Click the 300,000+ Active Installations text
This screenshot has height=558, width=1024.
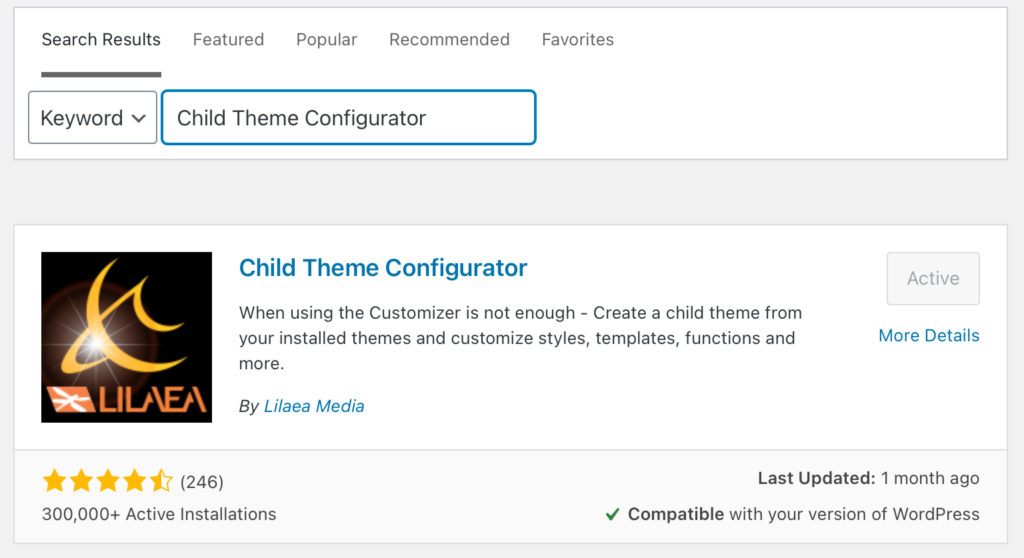pyautogui.click(x=159, y=514)
